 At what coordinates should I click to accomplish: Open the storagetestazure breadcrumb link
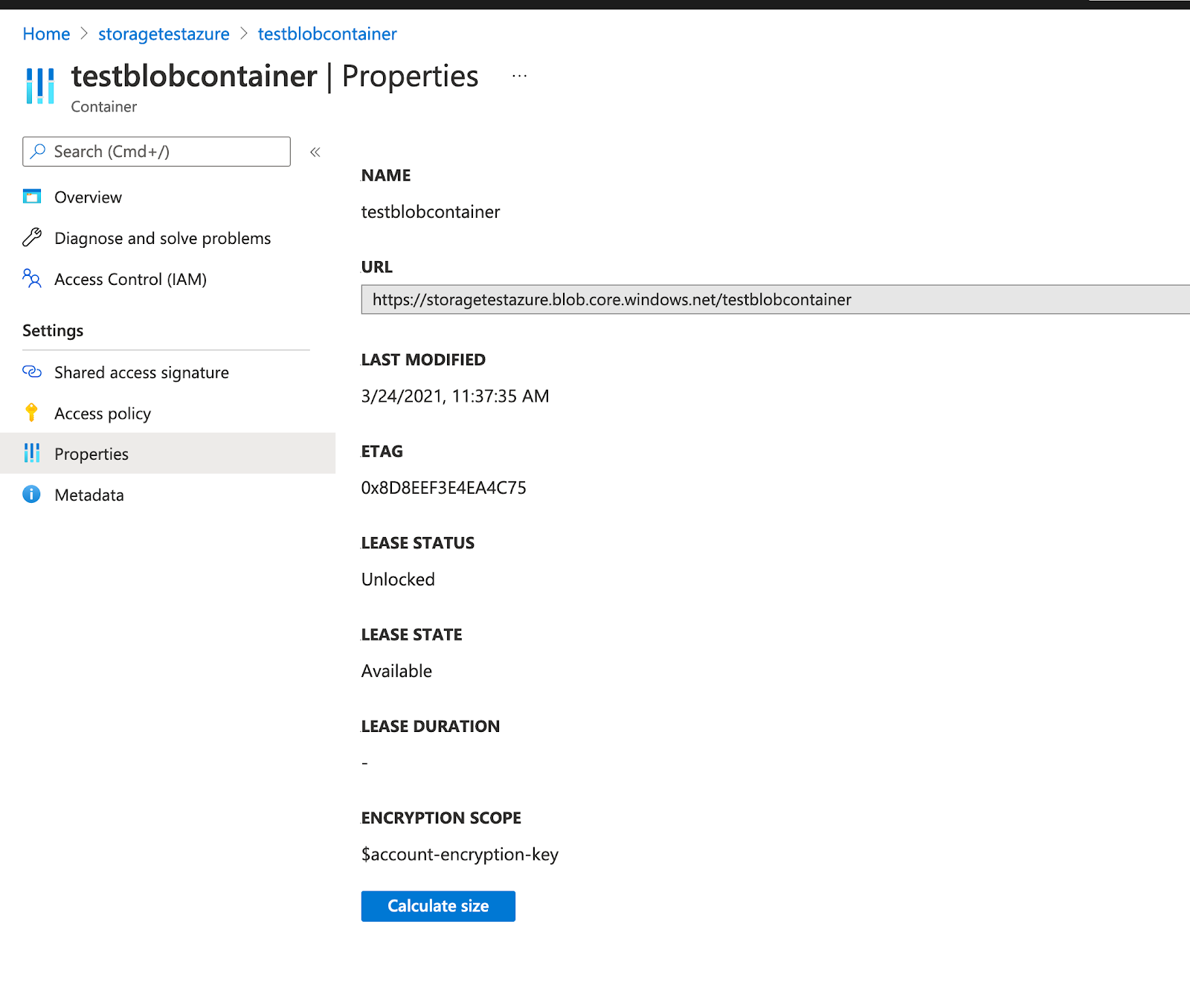click(x=164, y=33)
